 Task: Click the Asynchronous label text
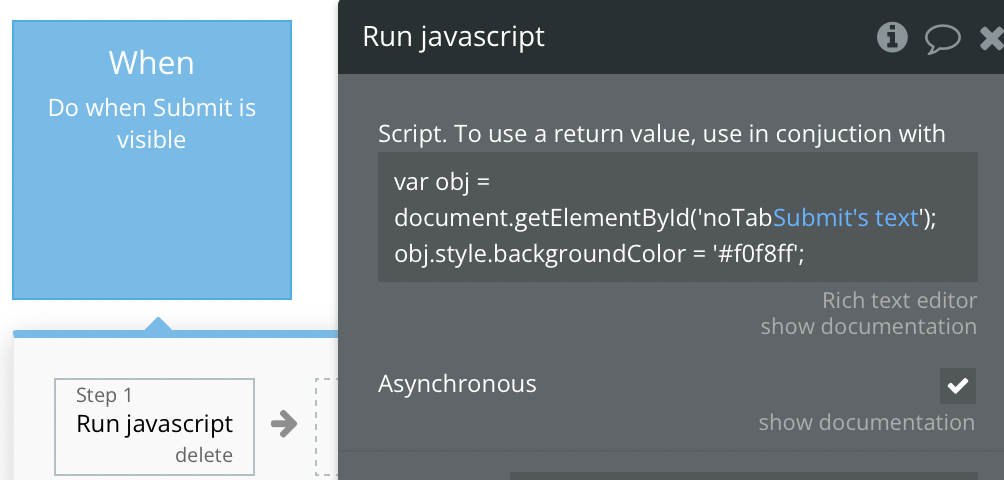click(x=457, y=383)
